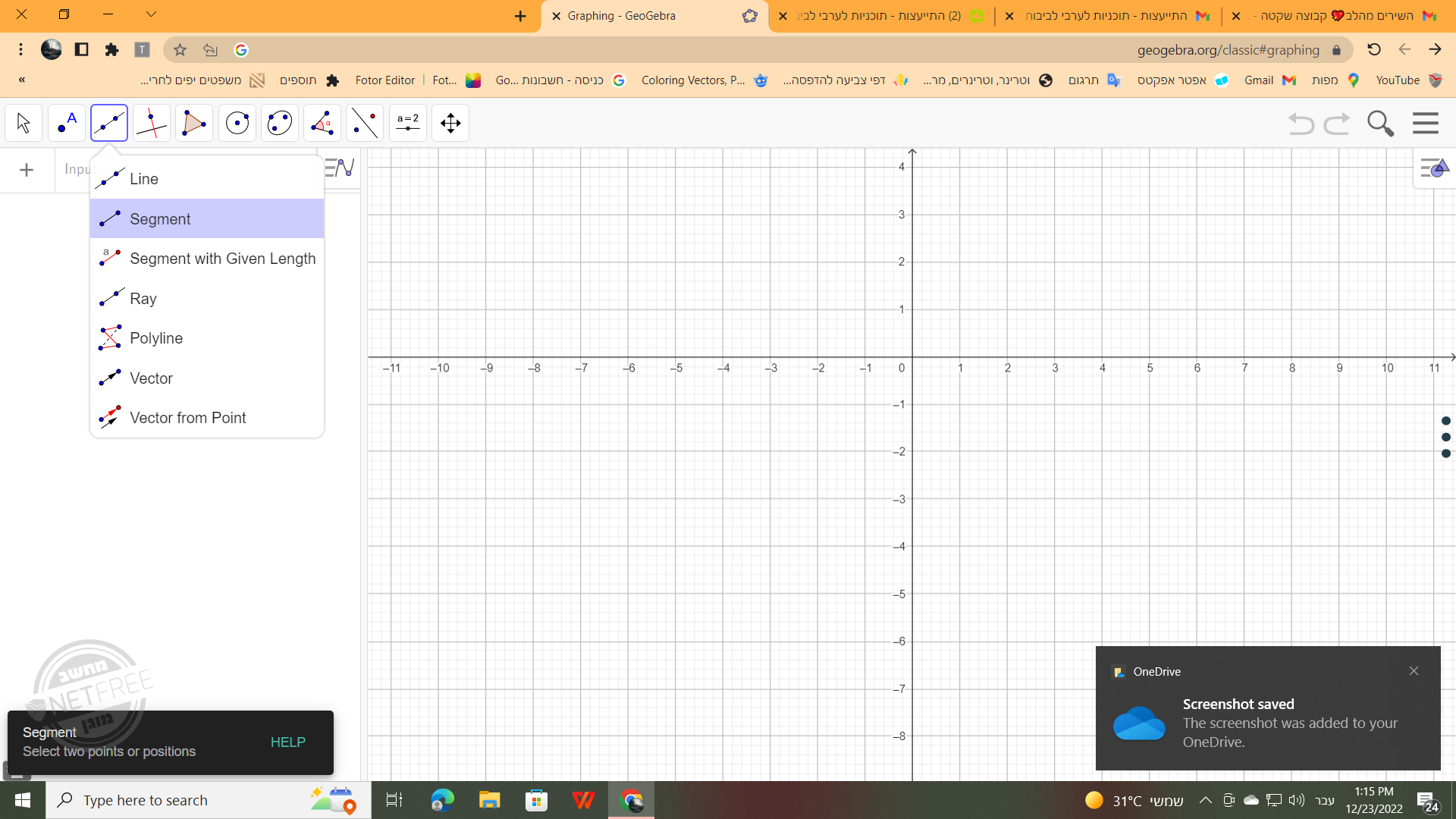Select the Polygon tool
The height and width of the screenshot is (819, 1456).
194,123
